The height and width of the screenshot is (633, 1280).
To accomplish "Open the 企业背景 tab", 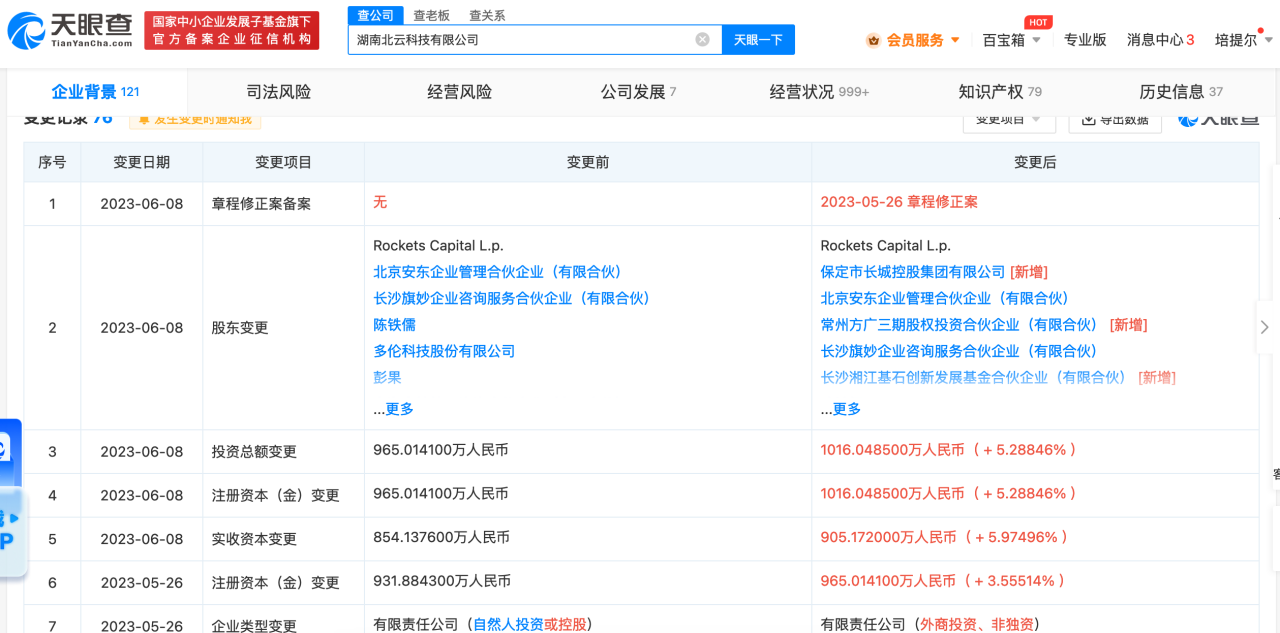I will (96, 92).
